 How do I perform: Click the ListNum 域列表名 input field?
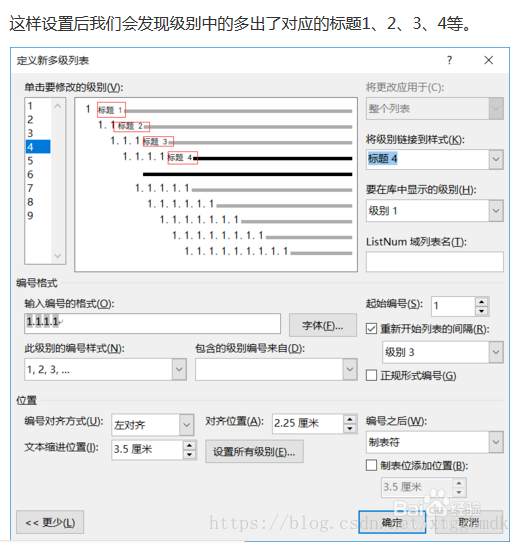pyautogui.click(x=434, y=261)
